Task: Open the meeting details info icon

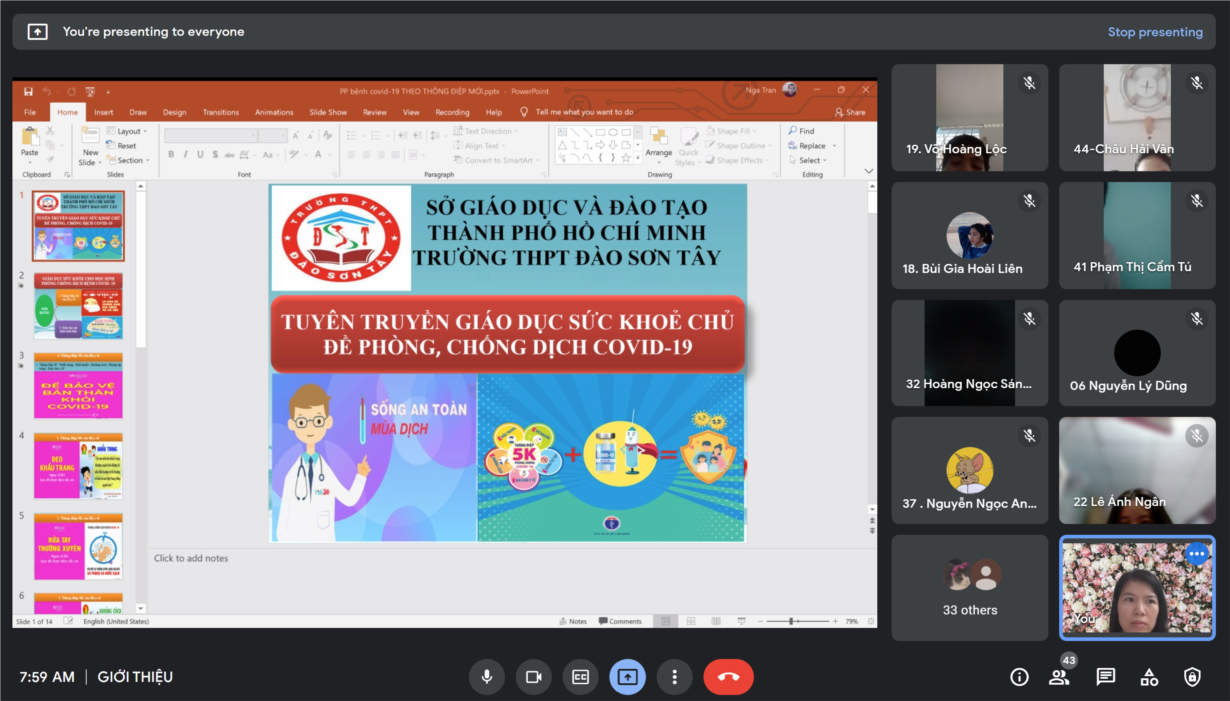Action: 1019,677
